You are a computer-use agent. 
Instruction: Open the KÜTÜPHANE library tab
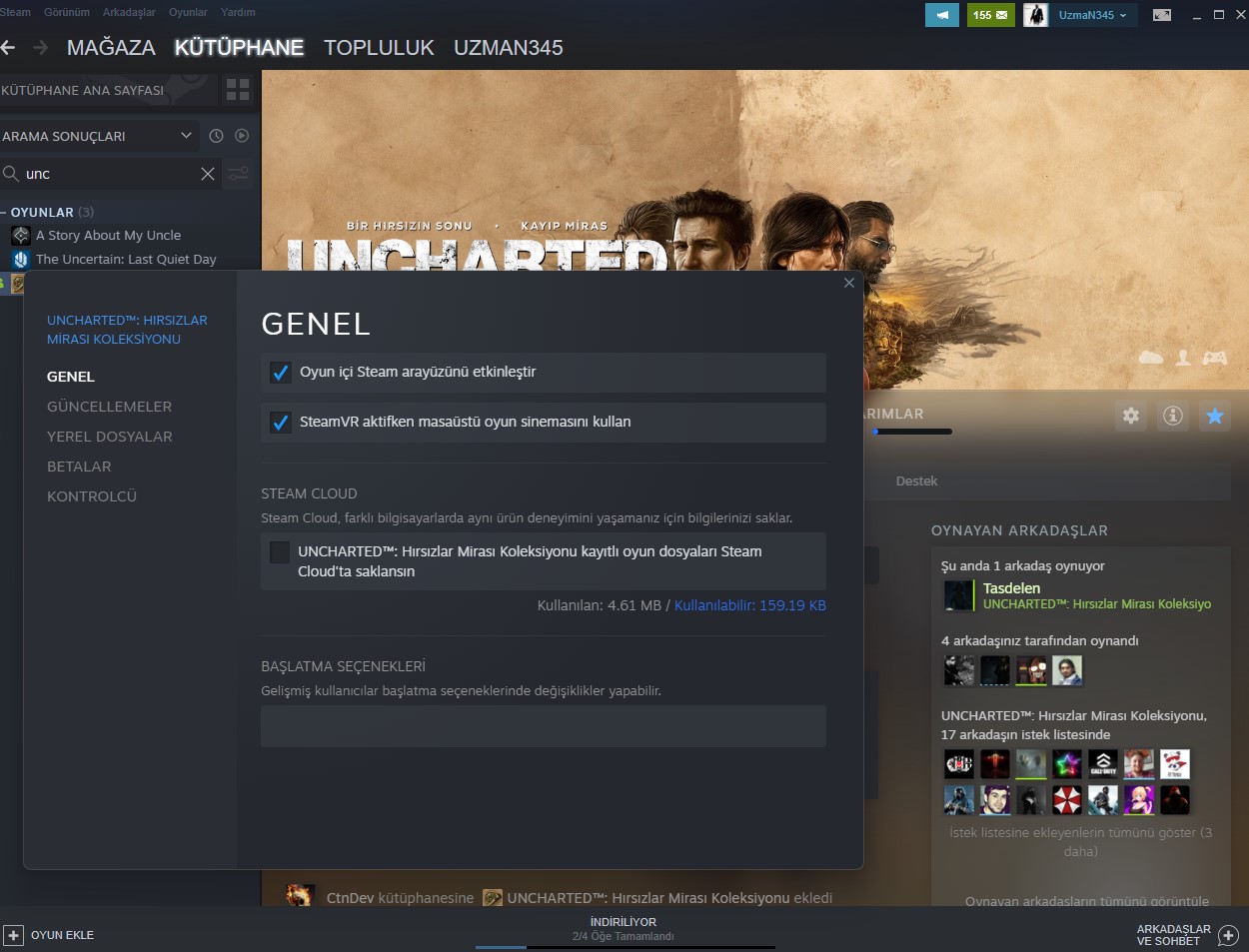[239, 47]
